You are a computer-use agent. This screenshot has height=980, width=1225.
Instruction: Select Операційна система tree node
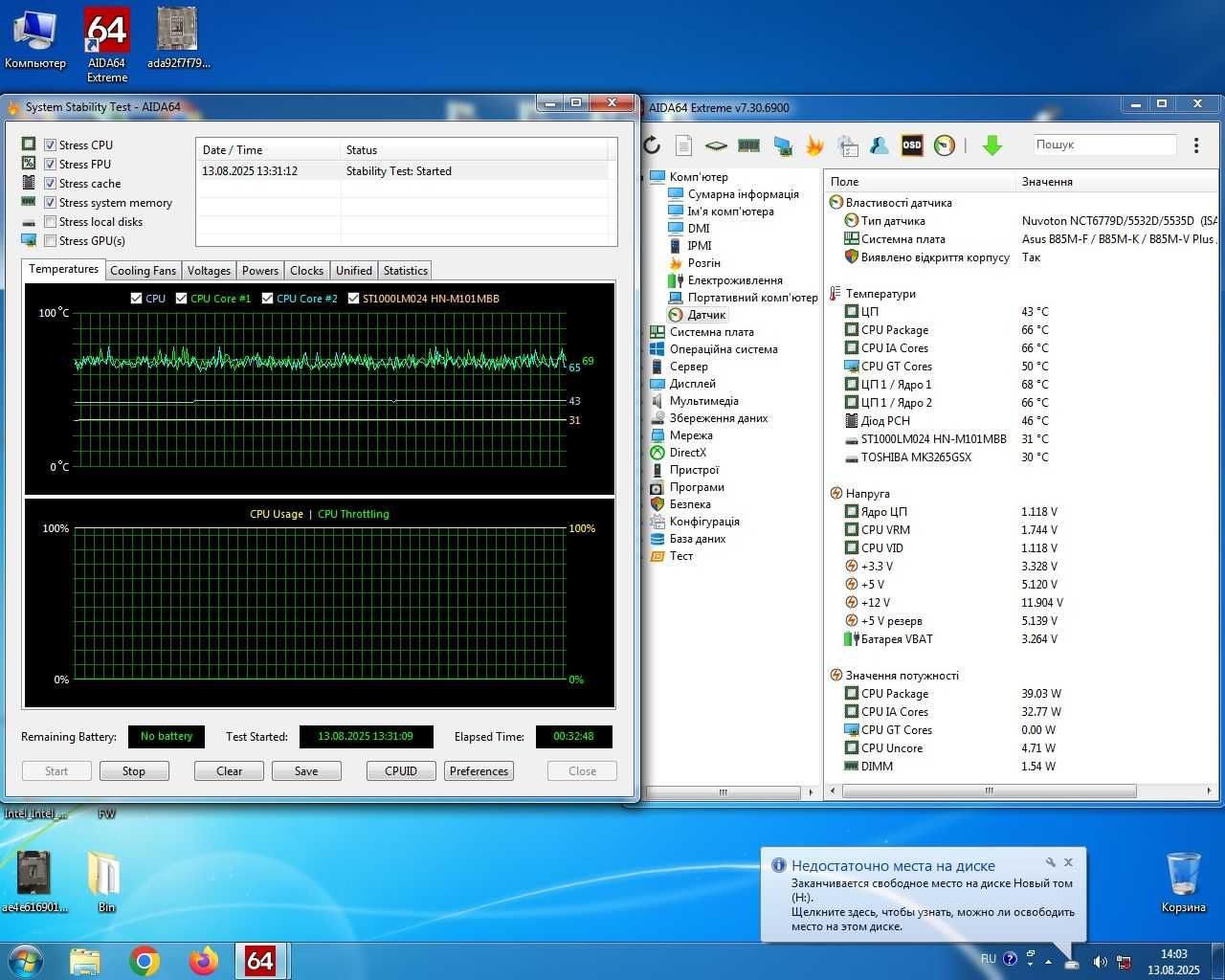pos(724,349)
